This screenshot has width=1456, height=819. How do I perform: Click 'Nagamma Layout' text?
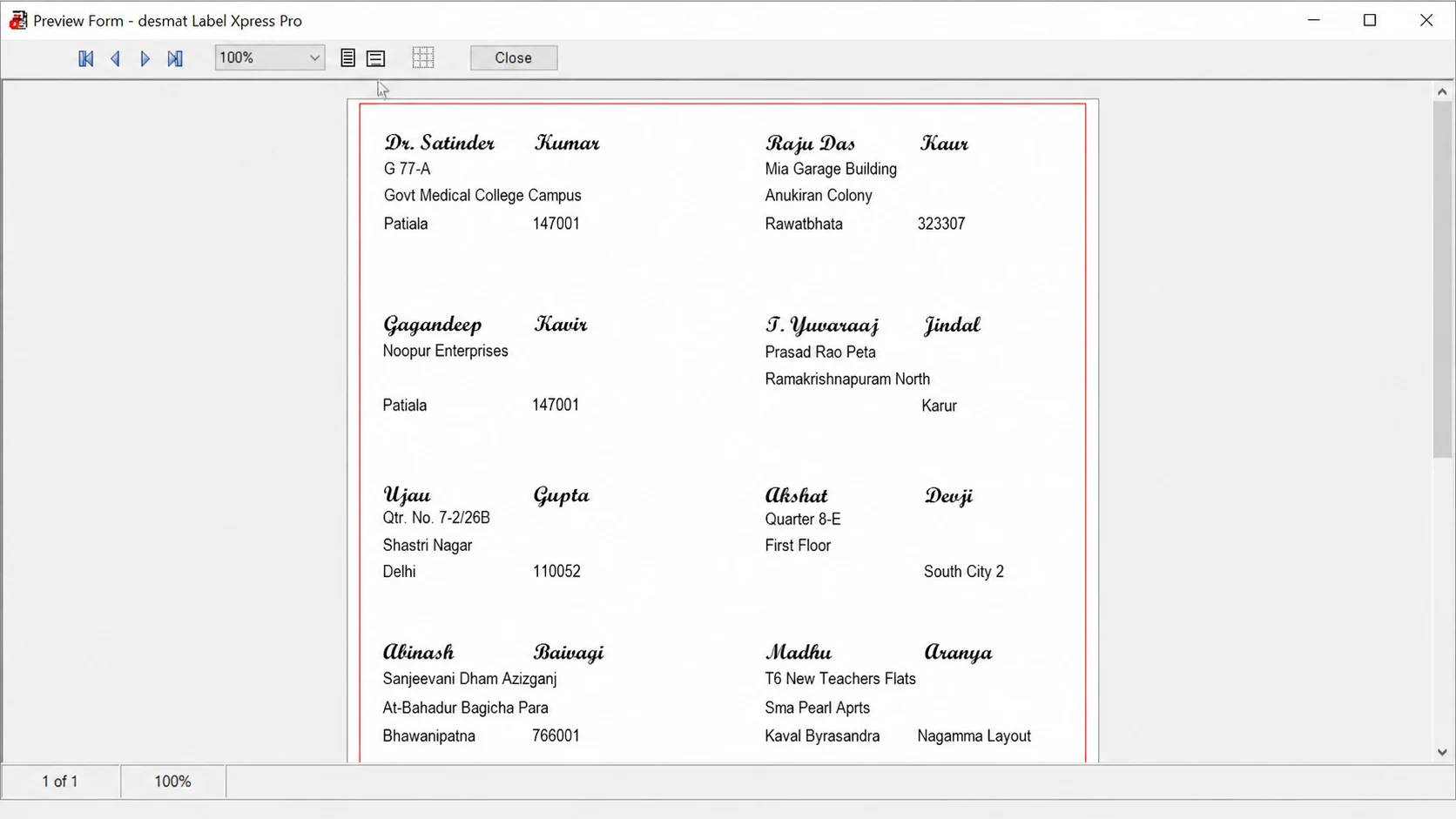point(974,736)
